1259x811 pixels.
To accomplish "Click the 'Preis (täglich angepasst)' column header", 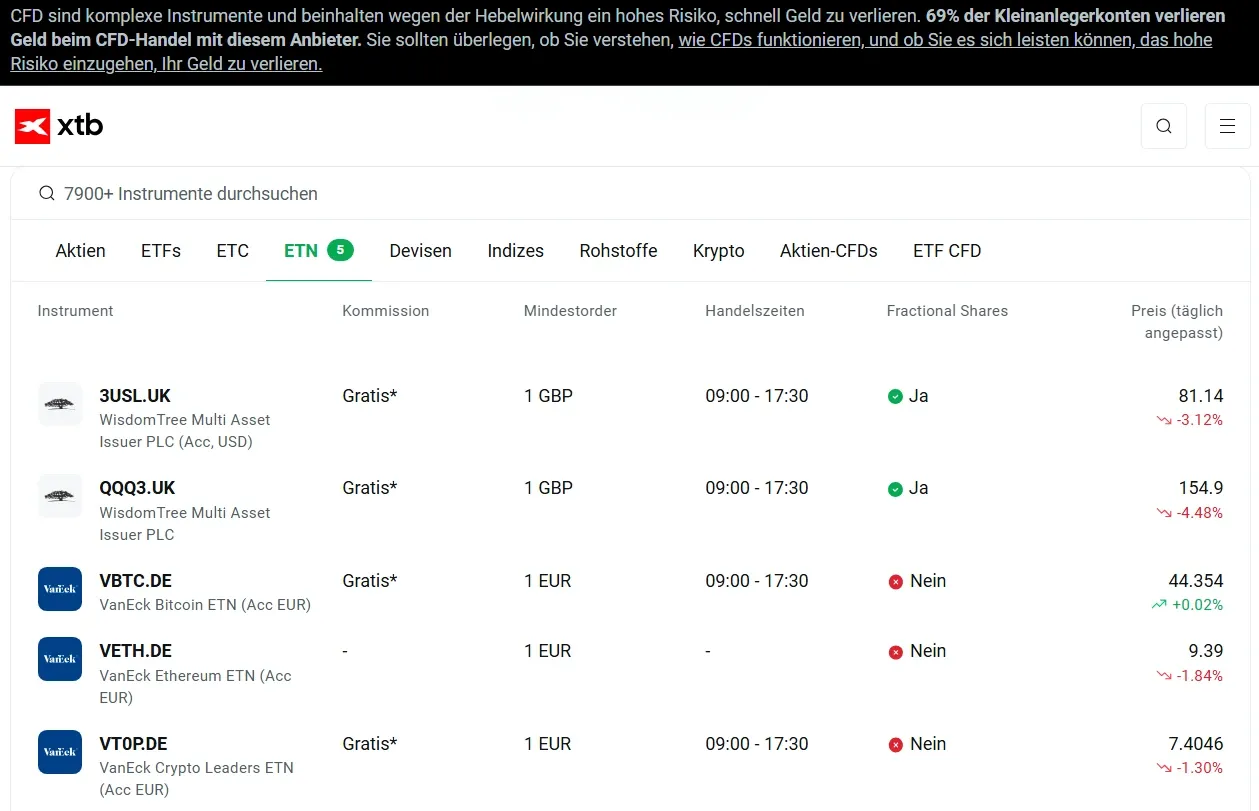I will pos(1177,322).
